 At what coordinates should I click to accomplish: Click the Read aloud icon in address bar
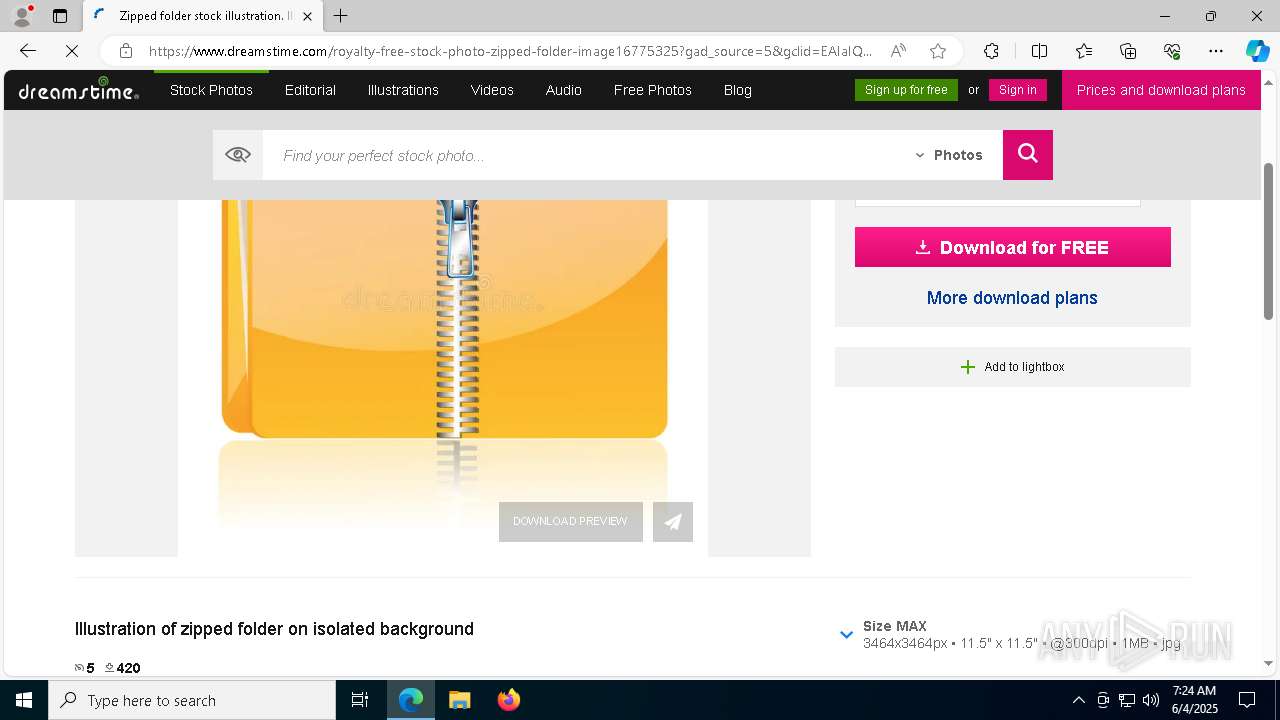[x=898, y=51]
